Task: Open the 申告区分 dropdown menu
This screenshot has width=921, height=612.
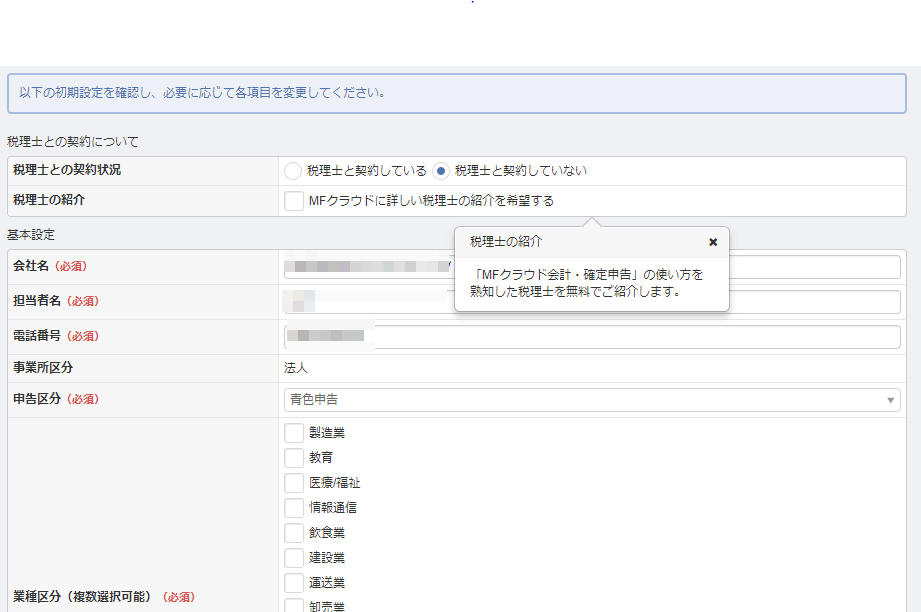Action: tap(890, 399)
